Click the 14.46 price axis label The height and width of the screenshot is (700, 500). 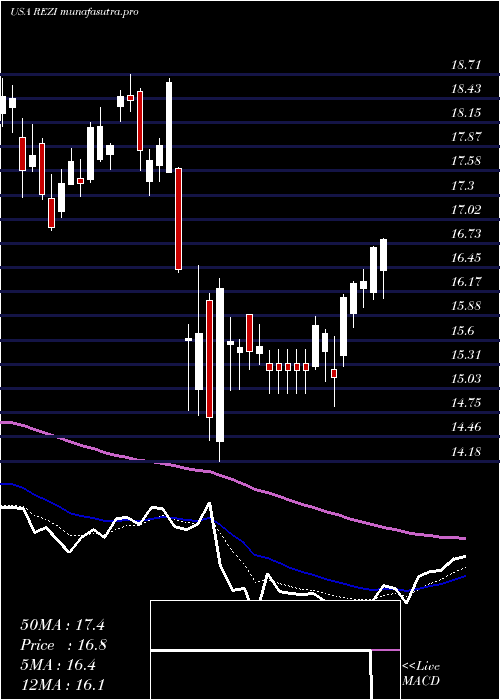[466, 427]
